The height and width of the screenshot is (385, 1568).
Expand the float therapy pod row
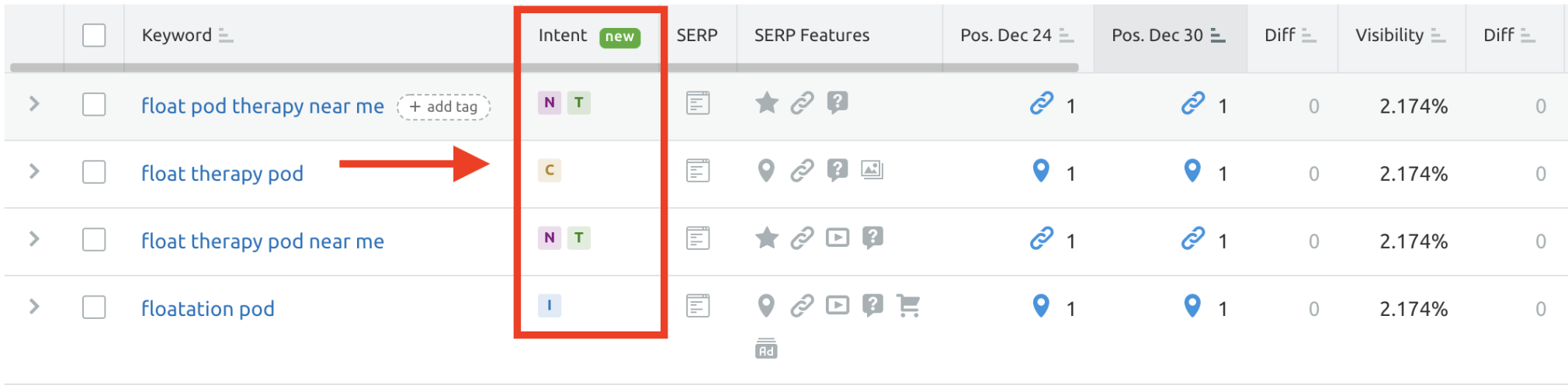[x=34, y=171]
